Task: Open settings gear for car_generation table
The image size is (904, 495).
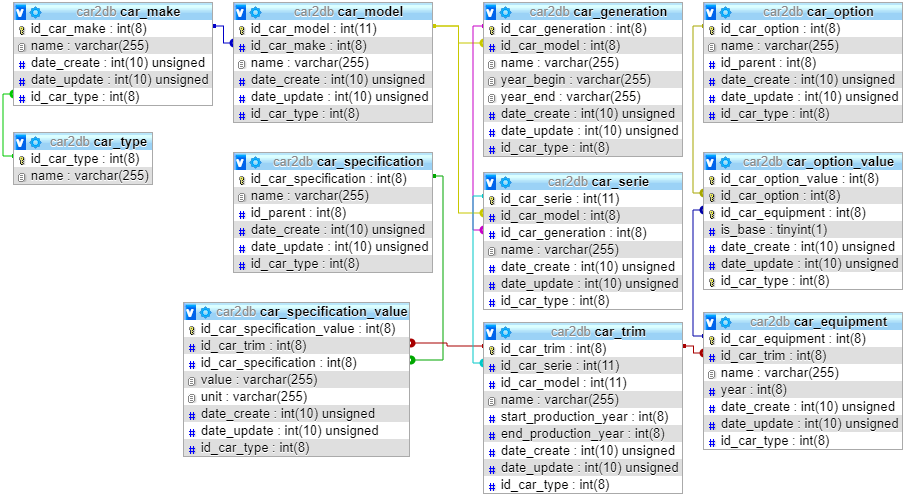Action: pyautogui.click(x=506, y=12)
